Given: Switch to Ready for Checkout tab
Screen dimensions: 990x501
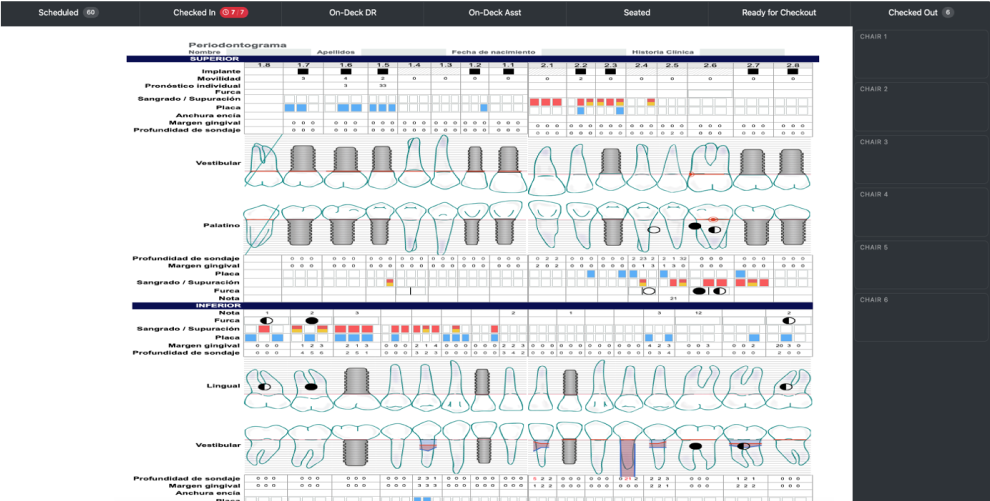Looking at the screenshot, I should [x=779, y=13].
